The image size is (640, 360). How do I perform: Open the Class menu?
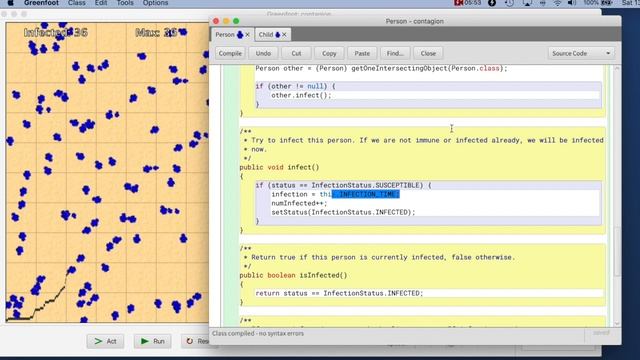(77, 3)
